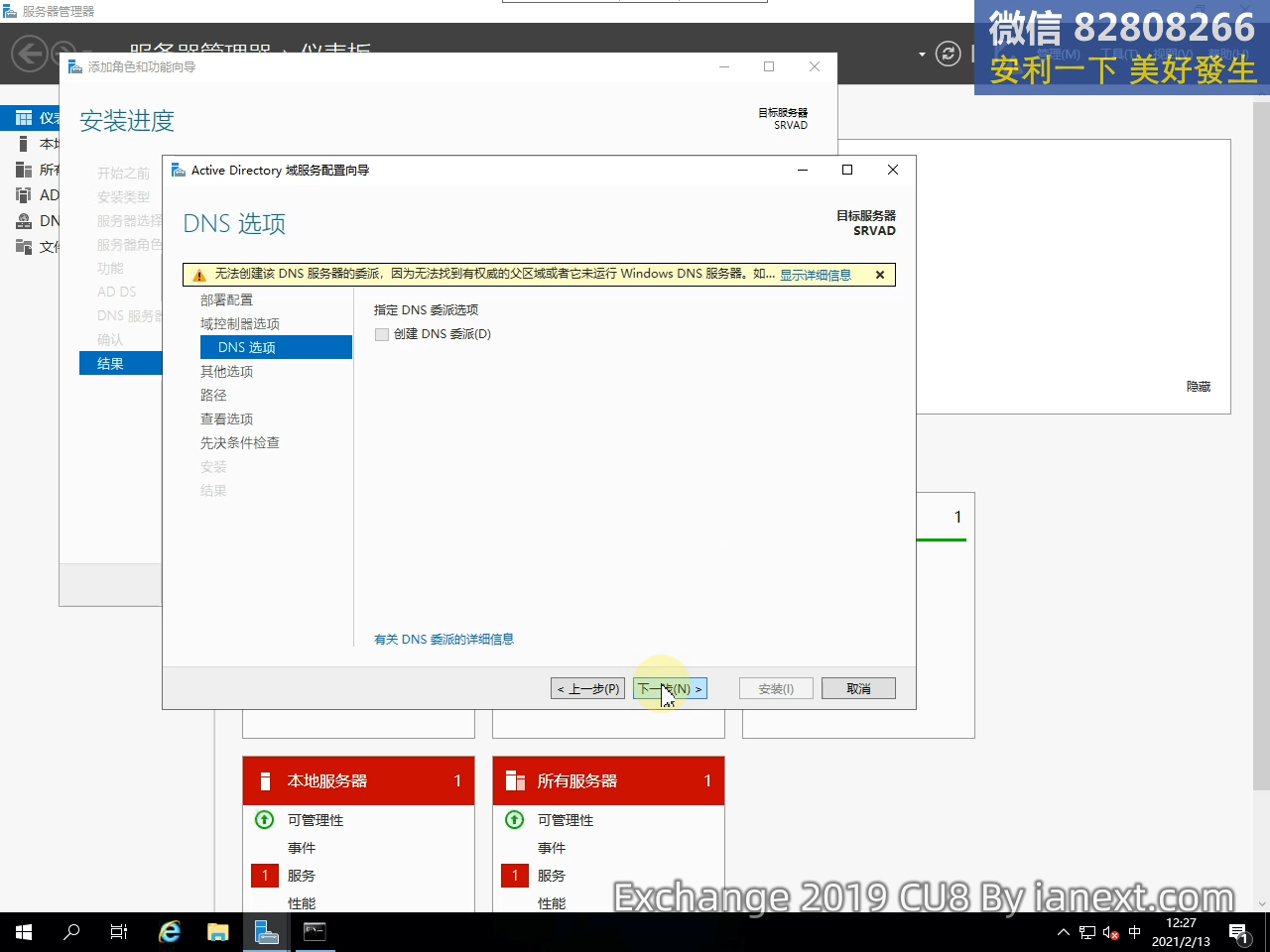Open notification center icon
This screenshot has height=952, width=1270.
(x=1238, y=932)
